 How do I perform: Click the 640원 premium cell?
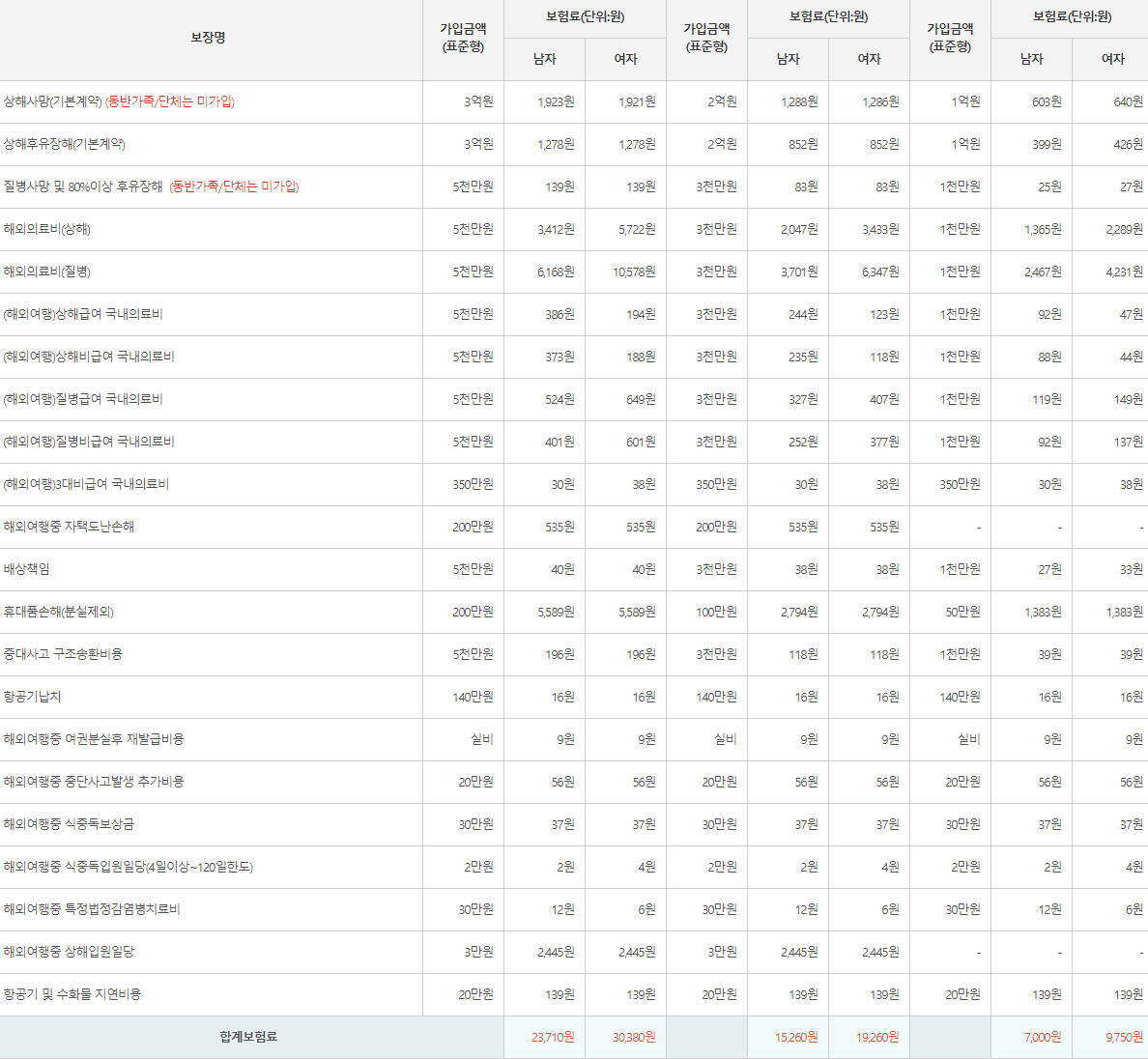1129,101
